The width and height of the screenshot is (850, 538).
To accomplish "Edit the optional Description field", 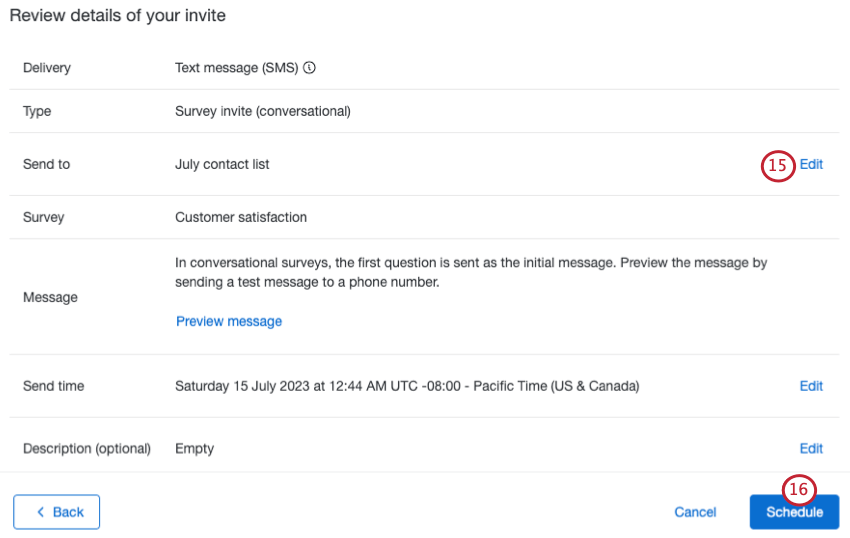I will click(811, 449).
